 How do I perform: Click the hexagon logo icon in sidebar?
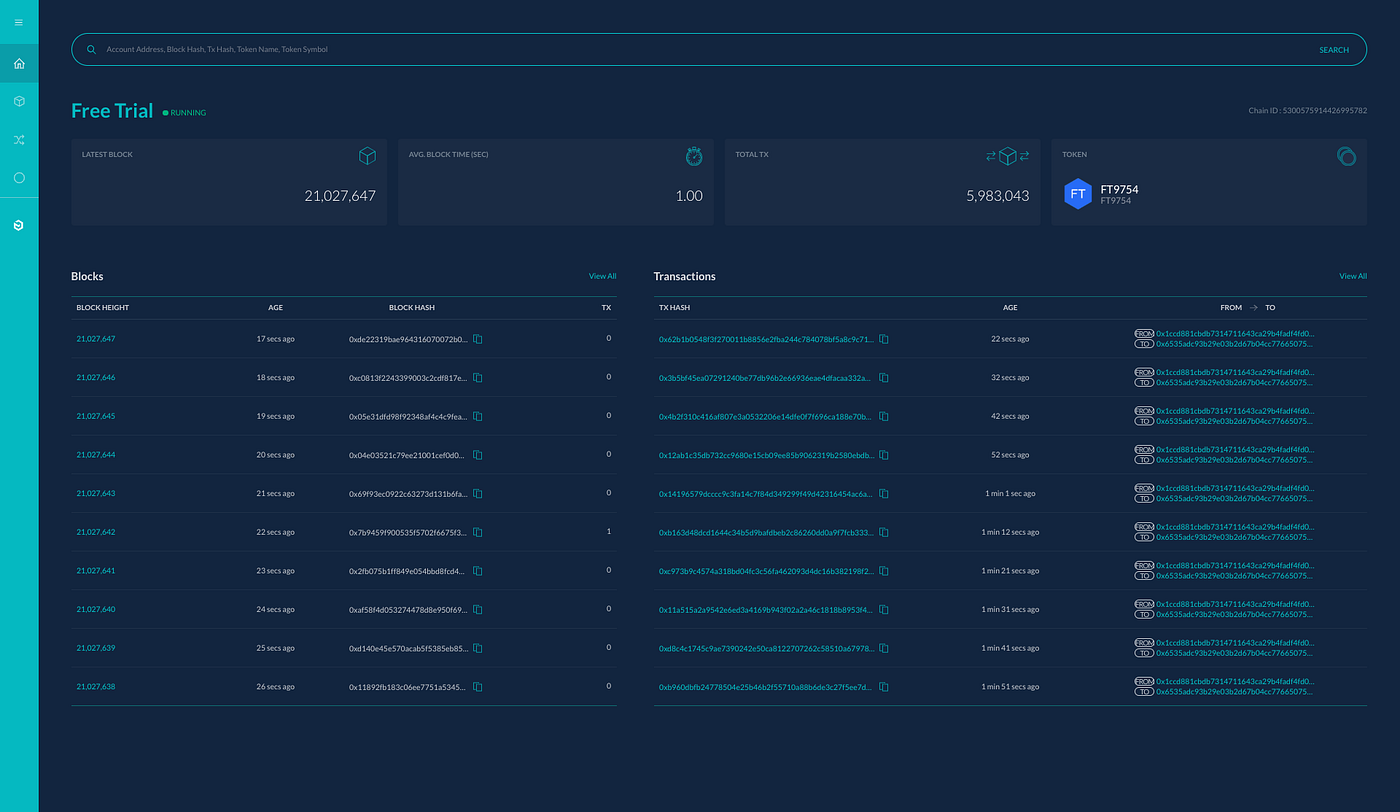click(19, 227)
